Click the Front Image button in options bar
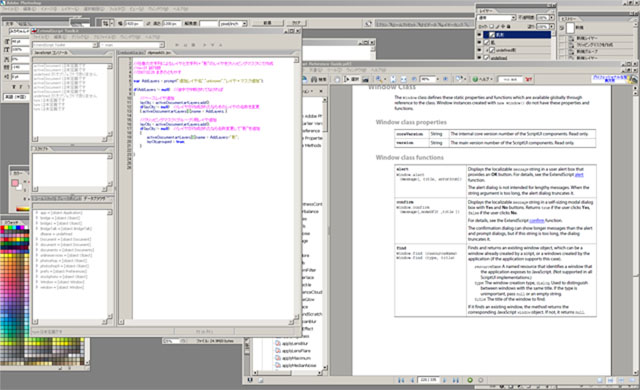This screenshot has width=640, height=390. (268, 23)
